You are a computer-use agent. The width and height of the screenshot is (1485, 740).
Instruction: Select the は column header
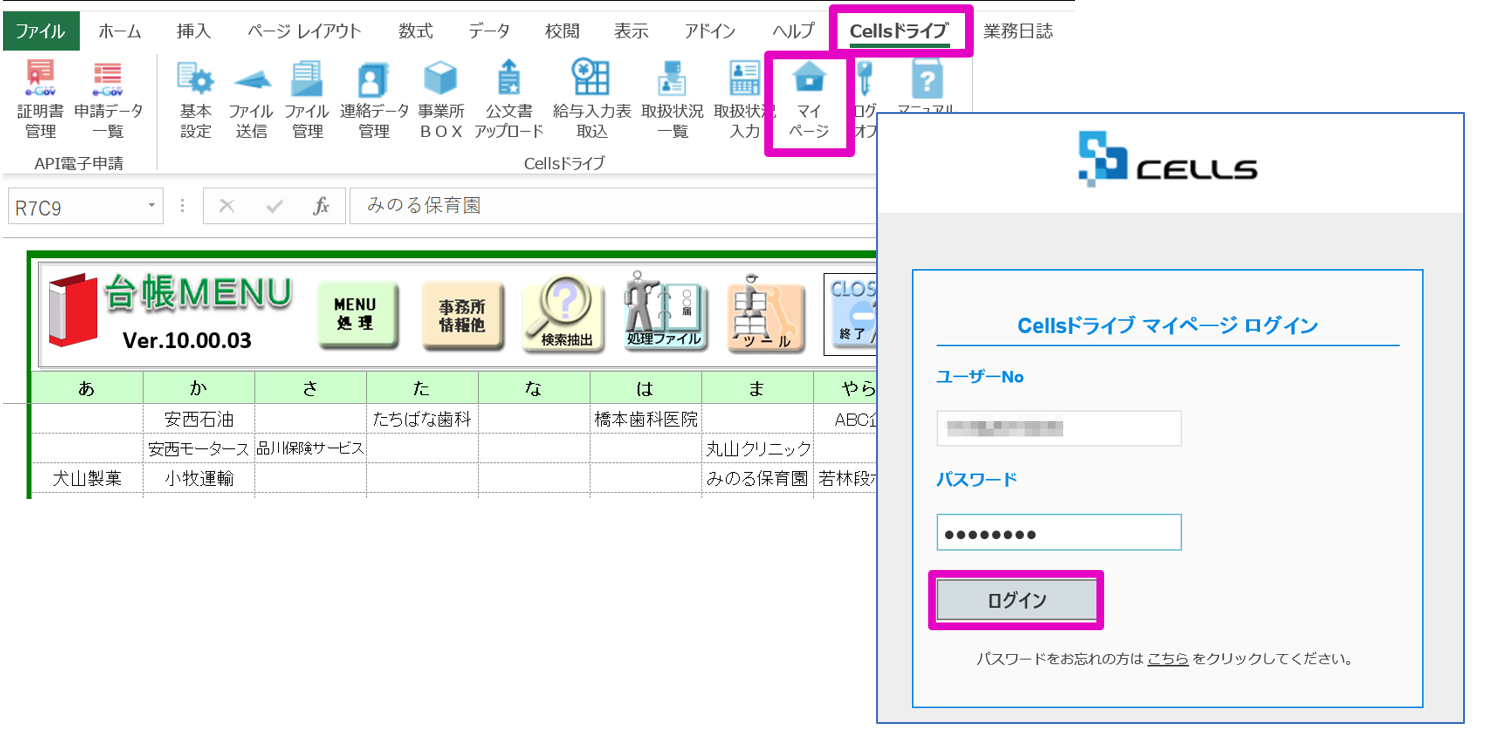(x=647, y=388)
